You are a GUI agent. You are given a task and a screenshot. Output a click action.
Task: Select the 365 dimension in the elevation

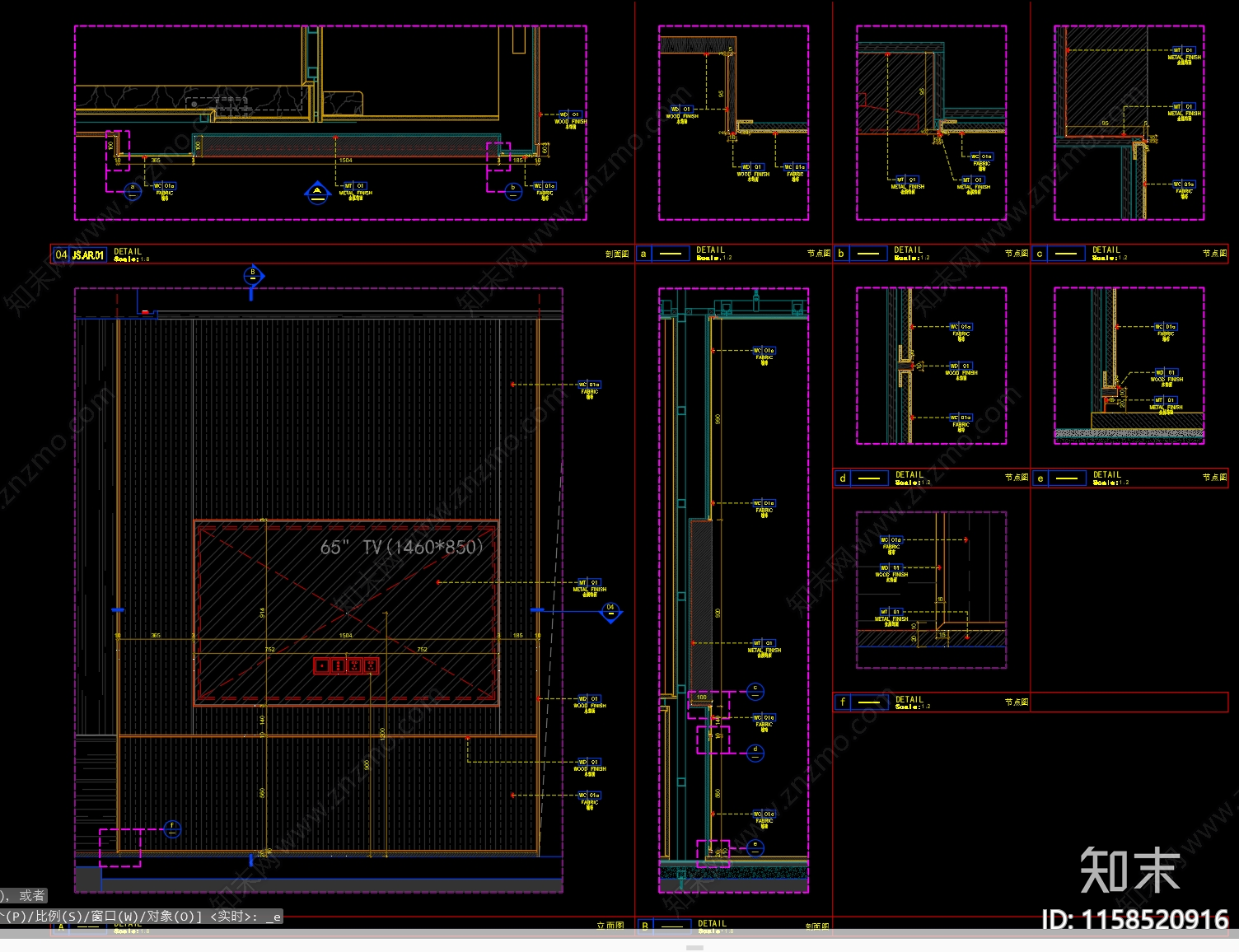tap(156, 635)
